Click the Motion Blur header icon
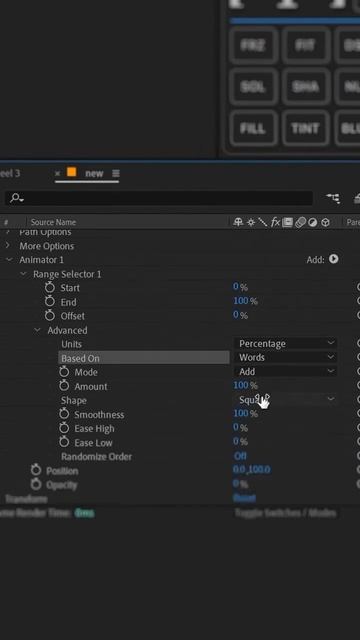Image resolution: width=360 pixels, height=640 pixels. (x=300, y=222)
